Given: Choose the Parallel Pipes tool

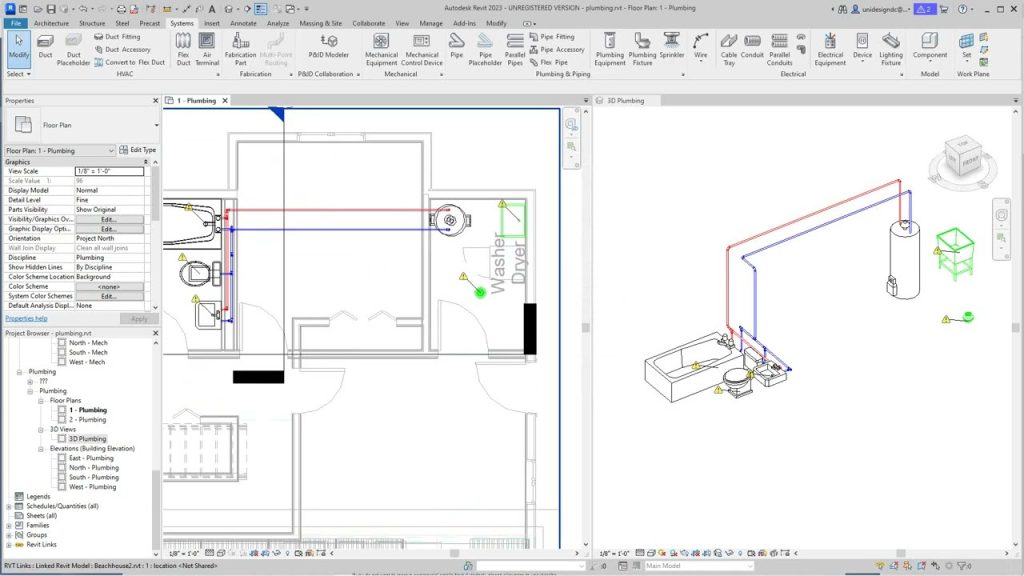Looking at the screenshot, I should click(515, 49).
